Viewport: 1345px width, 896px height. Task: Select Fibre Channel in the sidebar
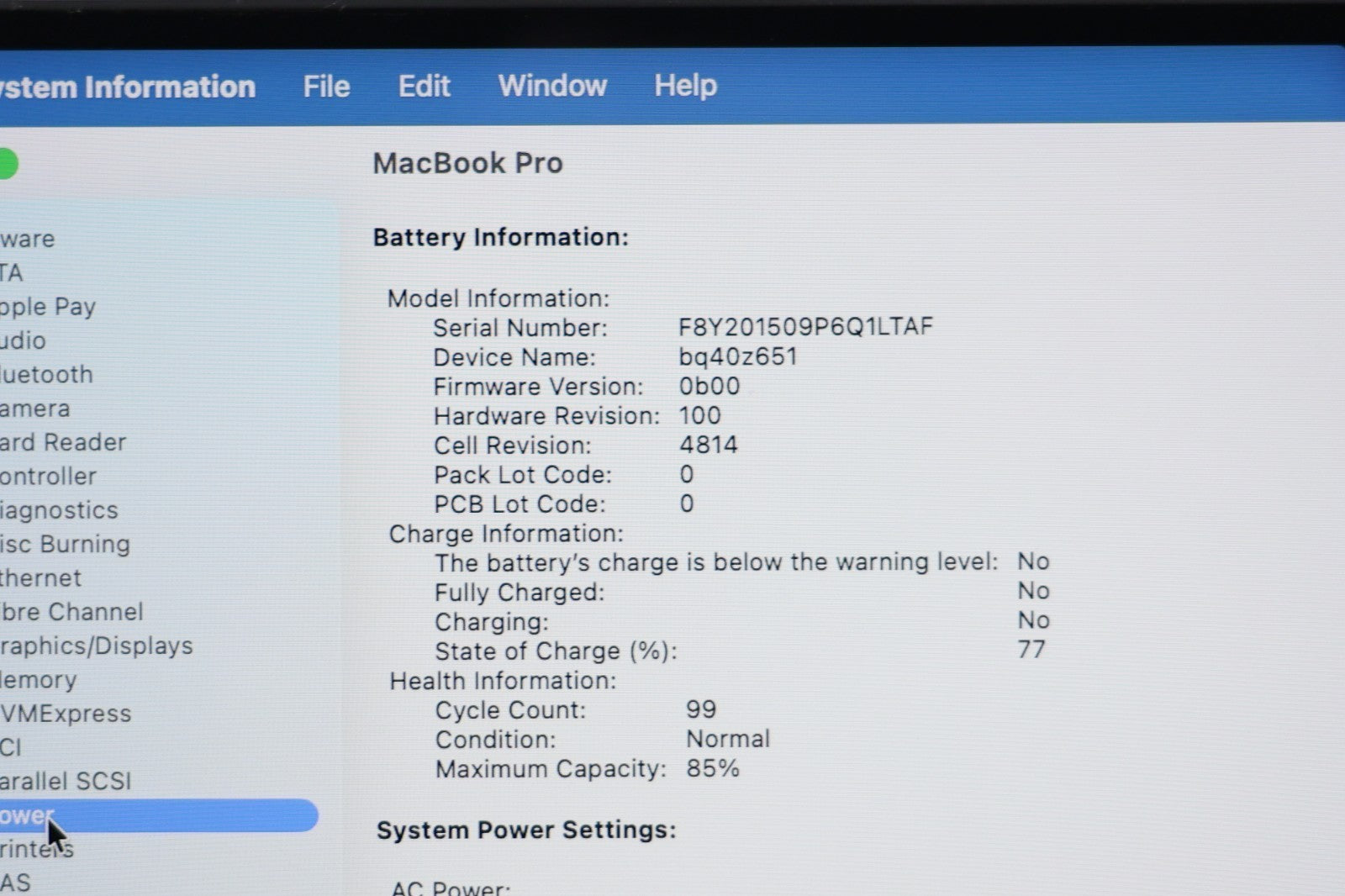71,612
